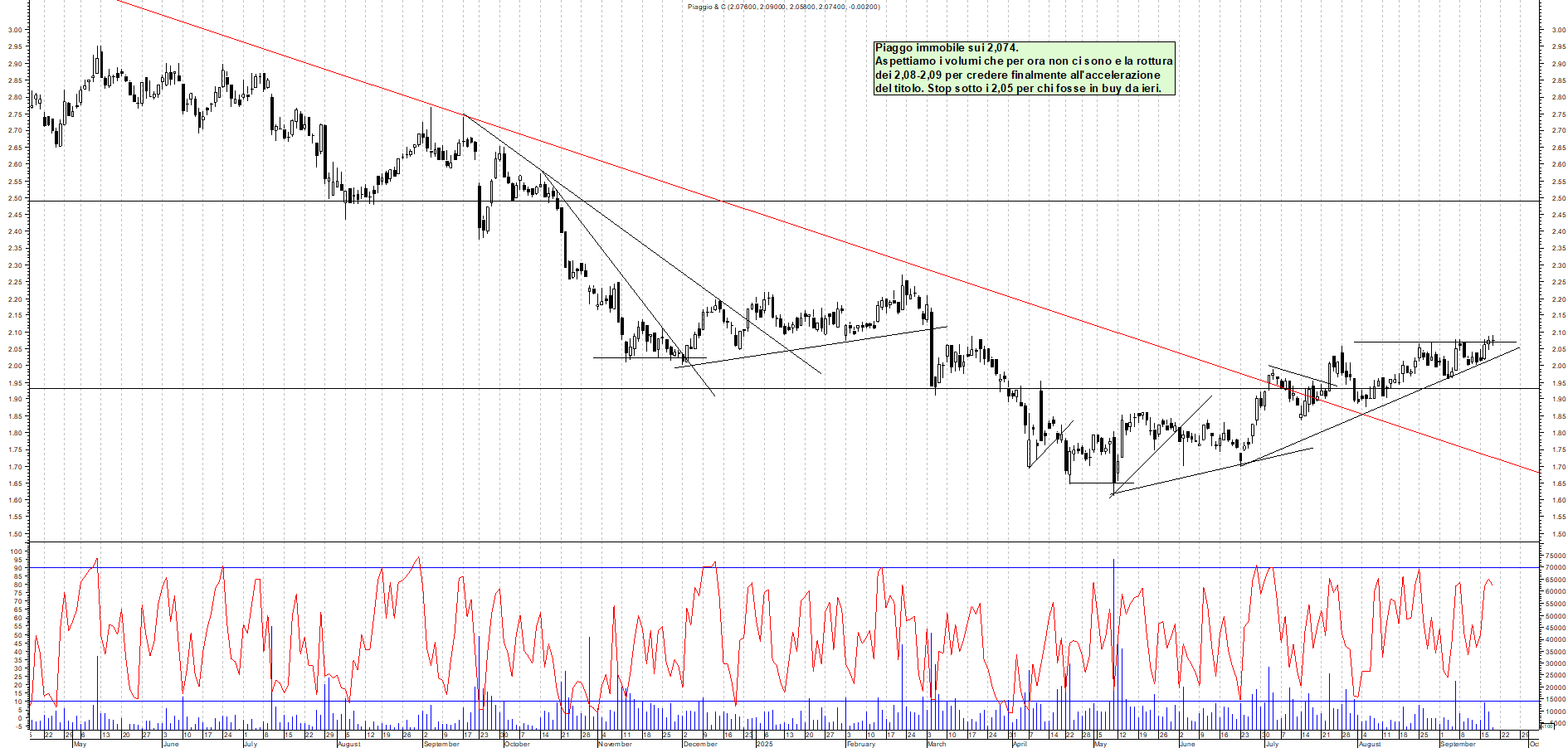Click the 1.95 price label on right axis
Screen dimensions: 1568x748
click(x=1558, y=383)
